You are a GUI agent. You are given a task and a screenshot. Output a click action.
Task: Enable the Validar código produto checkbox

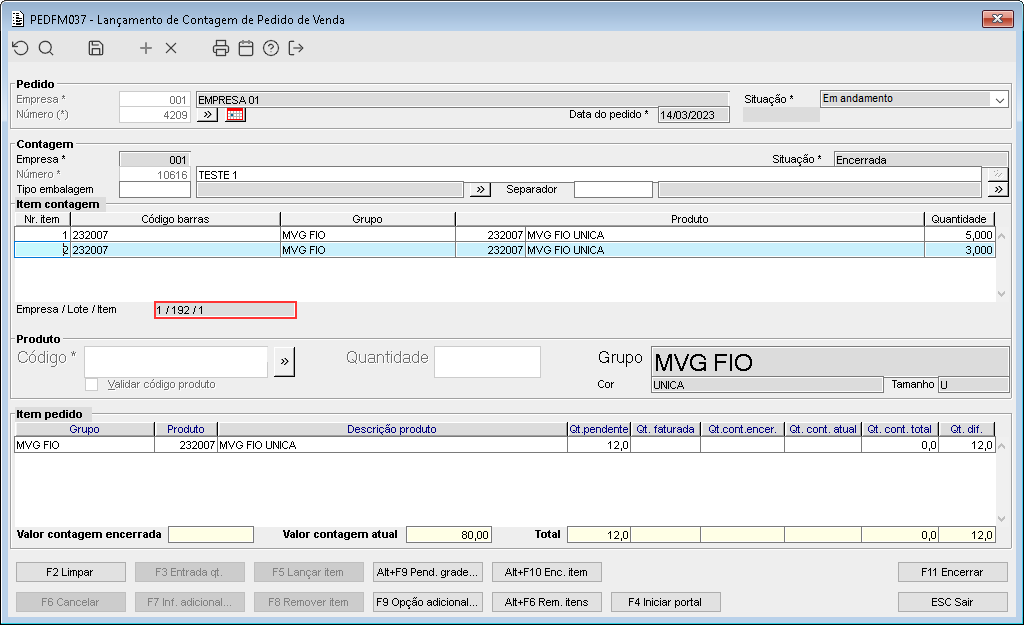click(x=91, y=385)
